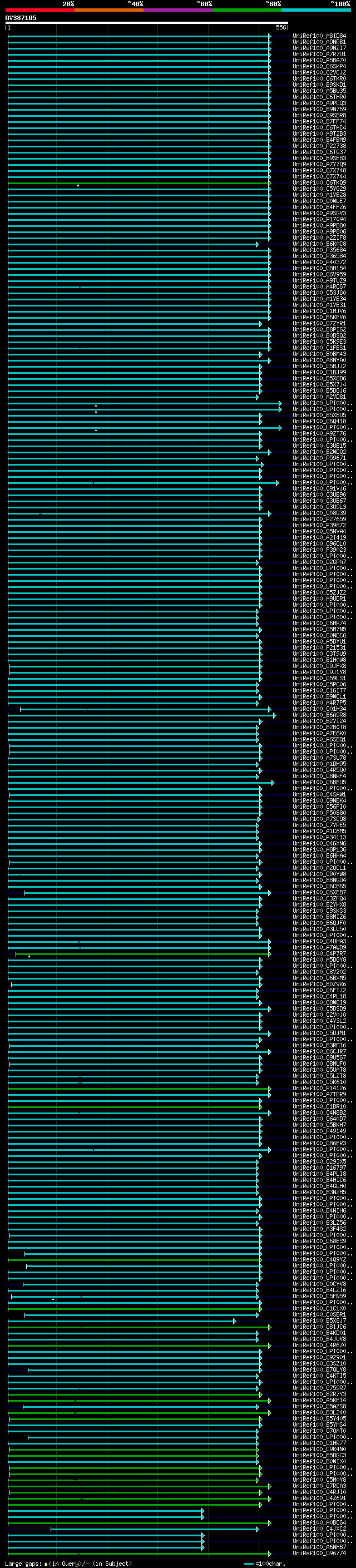Click label UniRef100_B7QLY8

319,1369
